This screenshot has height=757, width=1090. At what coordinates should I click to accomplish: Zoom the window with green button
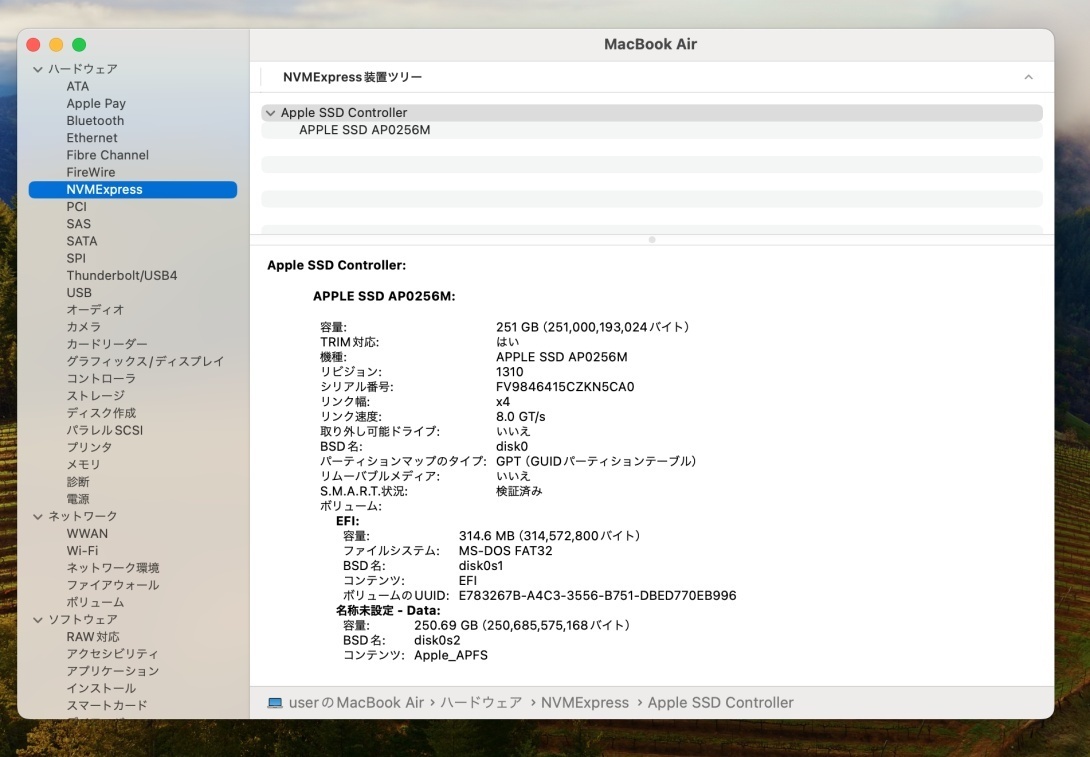pyautogui.click(x=79, y=45)
